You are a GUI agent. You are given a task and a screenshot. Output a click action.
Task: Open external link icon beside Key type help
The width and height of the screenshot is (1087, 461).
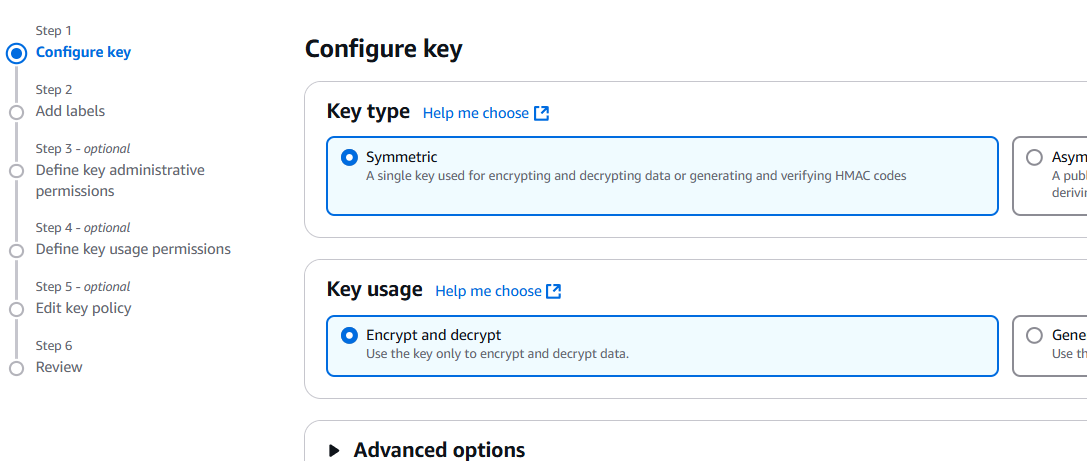pos(541,113)
